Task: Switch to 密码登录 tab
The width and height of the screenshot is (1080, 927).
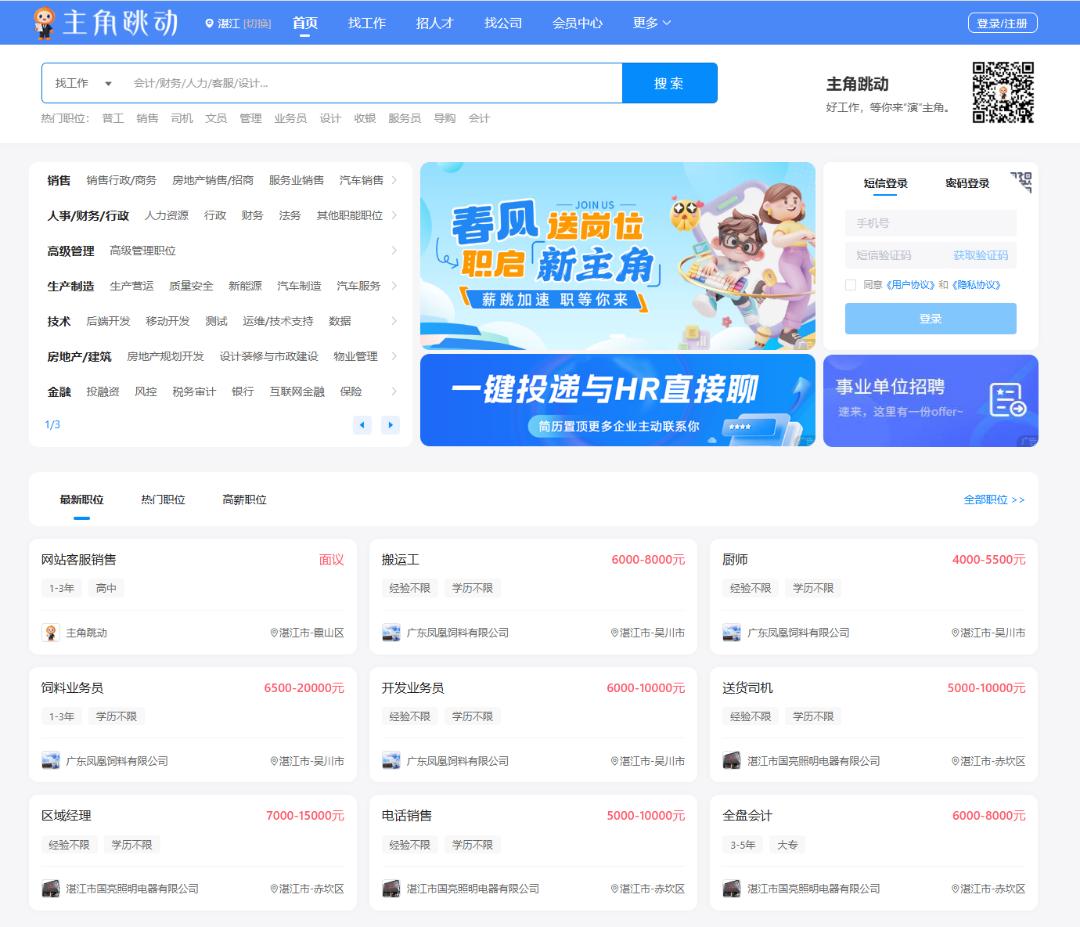Action: point(967,183)
